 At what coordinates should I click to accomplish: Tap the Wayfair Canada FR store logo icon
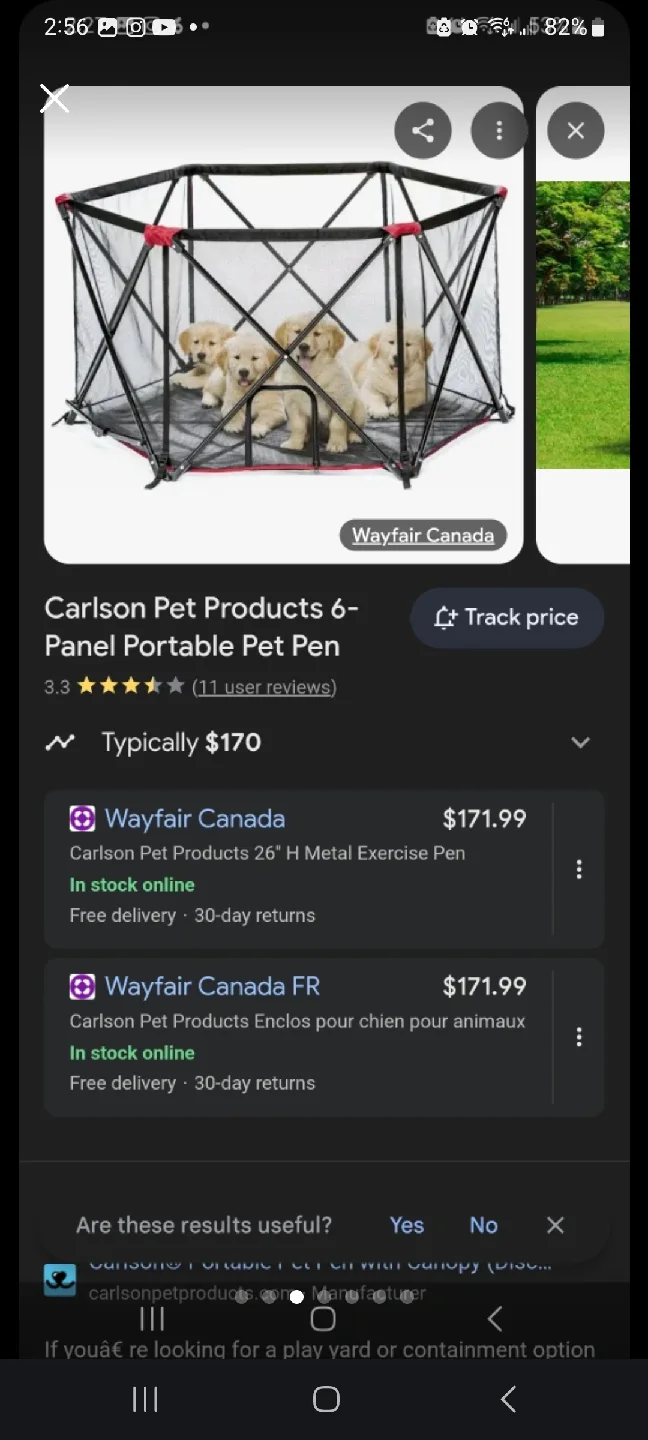(x=81, y=986)
